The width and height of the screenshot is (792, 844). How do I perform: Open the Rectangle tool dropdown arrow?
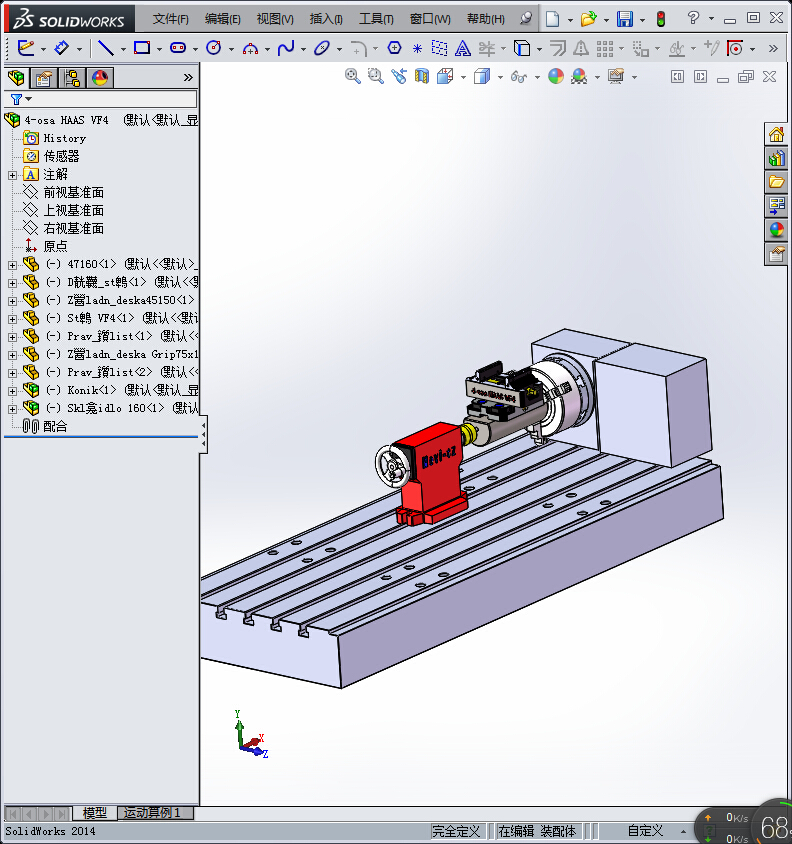pos(159,49)
